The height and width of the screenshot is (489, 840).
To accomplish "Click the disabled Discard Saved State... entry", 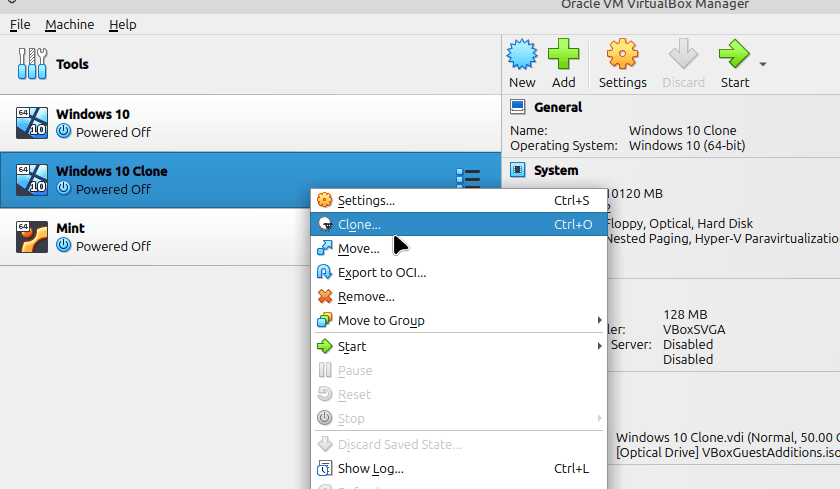I will (459, 444).
